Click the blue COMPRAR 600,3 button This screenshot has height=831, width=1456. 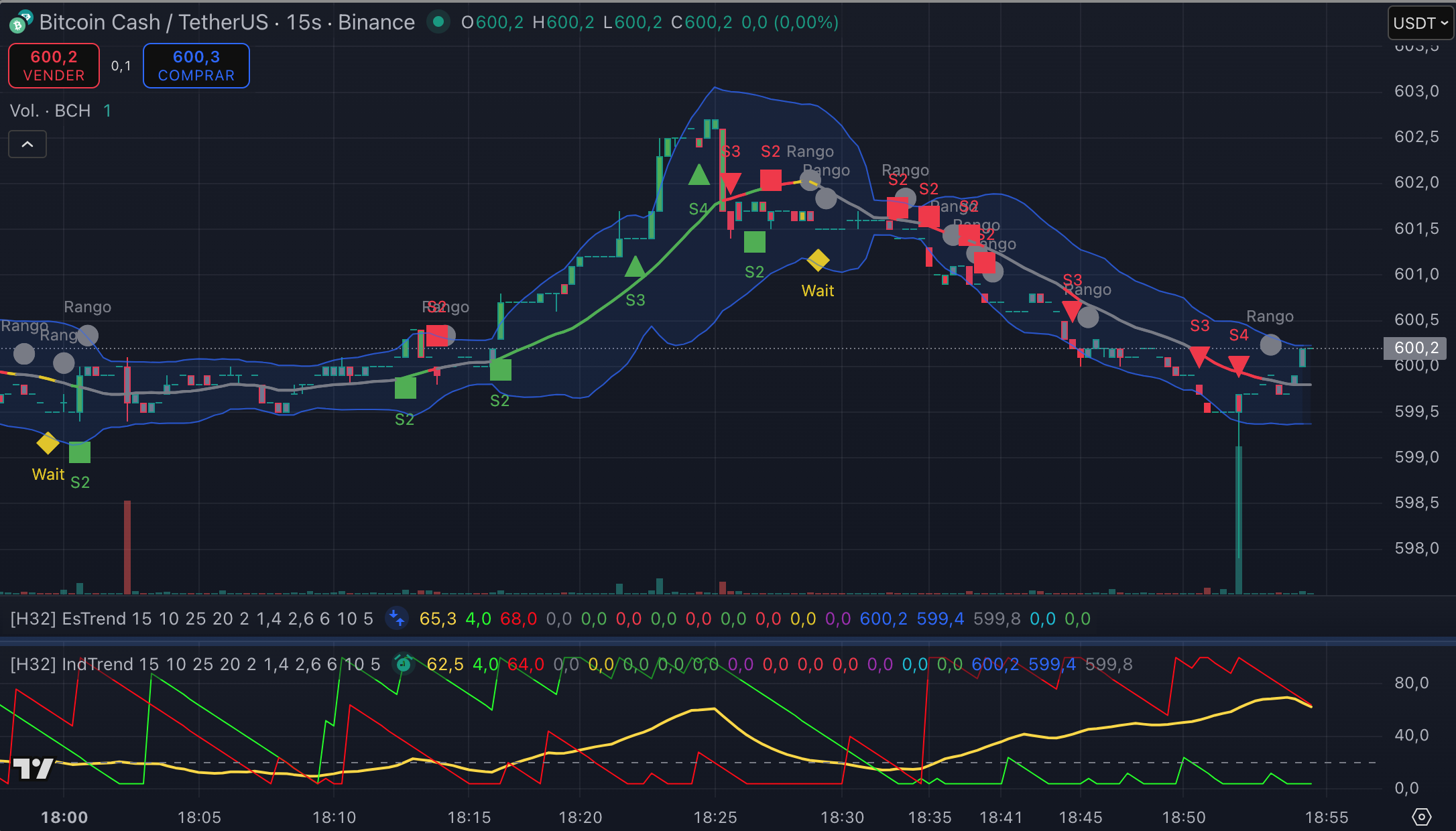tap(196, 65)
